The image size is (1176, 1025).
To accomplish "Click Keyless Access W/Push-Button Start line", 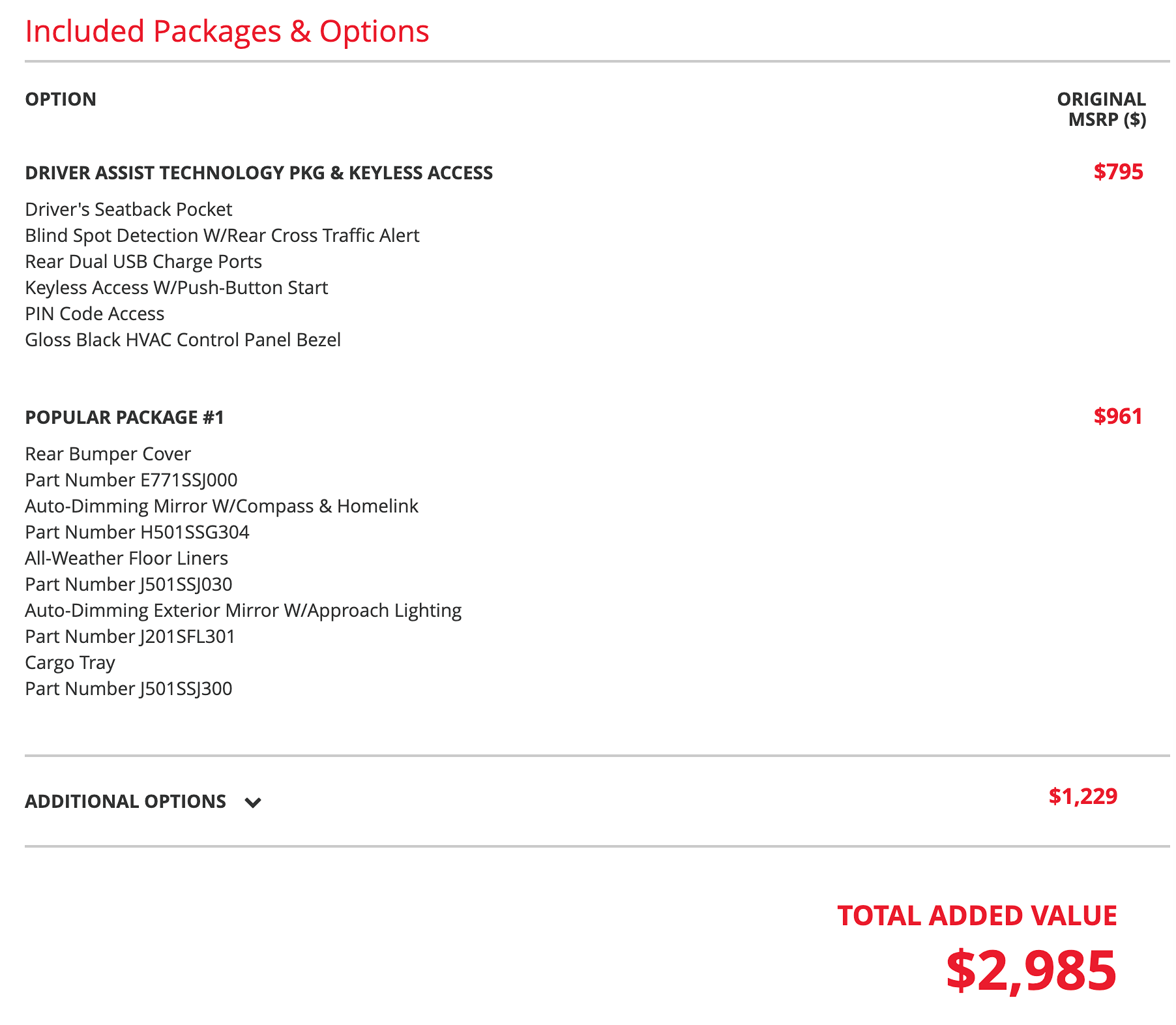I will click(x=177, y=288).
